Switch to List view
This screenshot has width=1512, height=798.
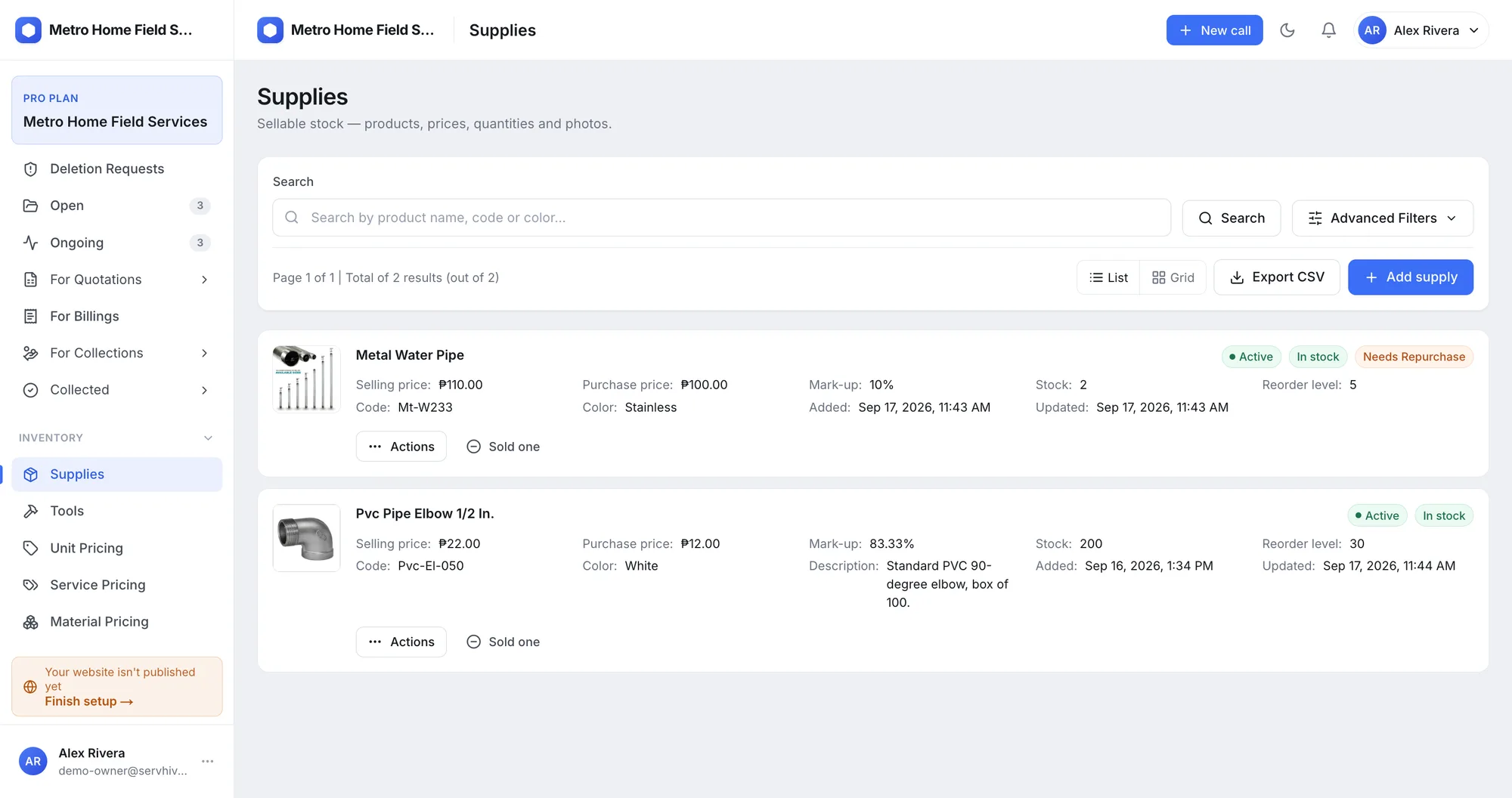pyautogui.click(x=1108, y=277)
